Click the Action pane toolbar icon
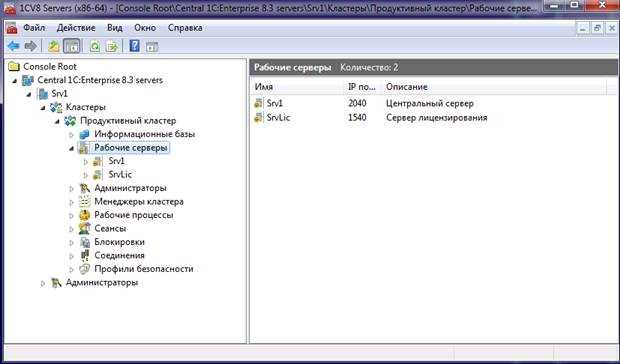620x364 pixels. pyautogui.click(x=152, y=47)
